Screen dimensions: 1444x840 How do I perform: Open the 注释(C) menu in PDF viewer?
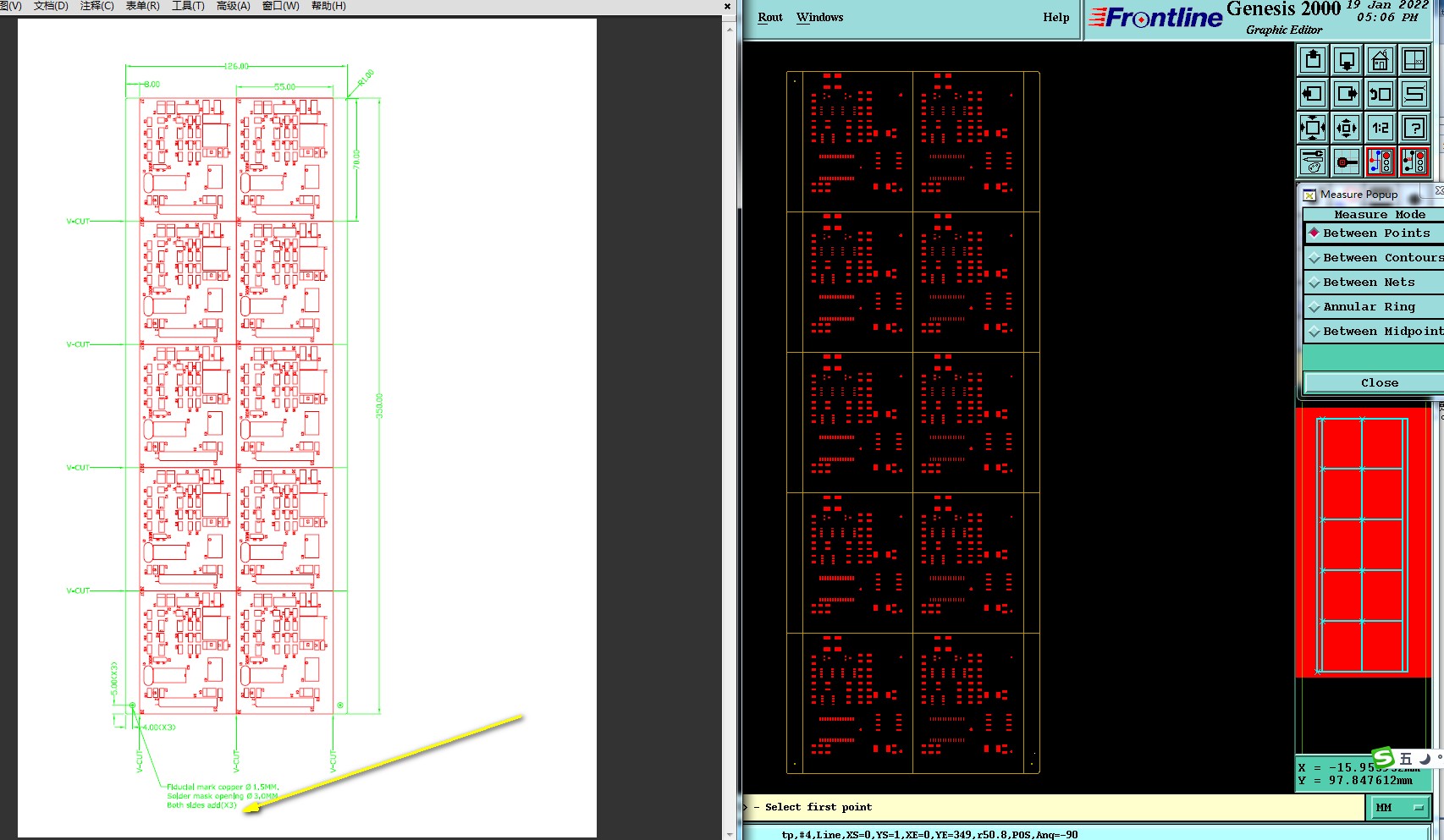click(x=96, y=6)
